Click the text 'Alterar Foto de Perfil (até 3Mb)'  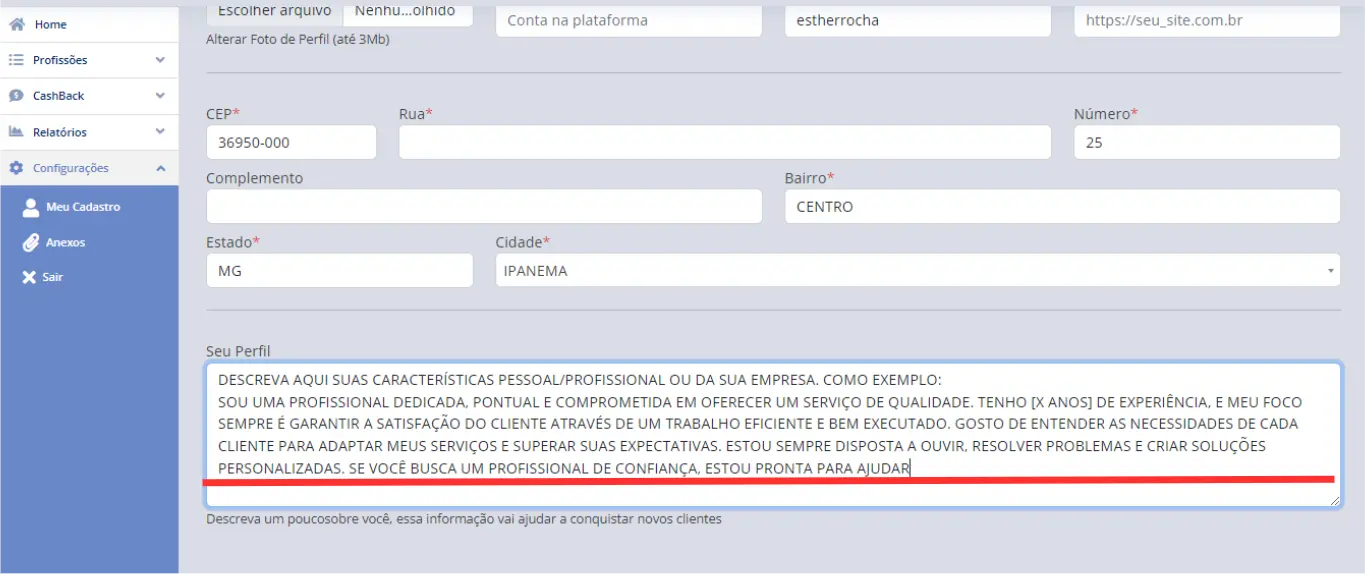tap(298, 40)
